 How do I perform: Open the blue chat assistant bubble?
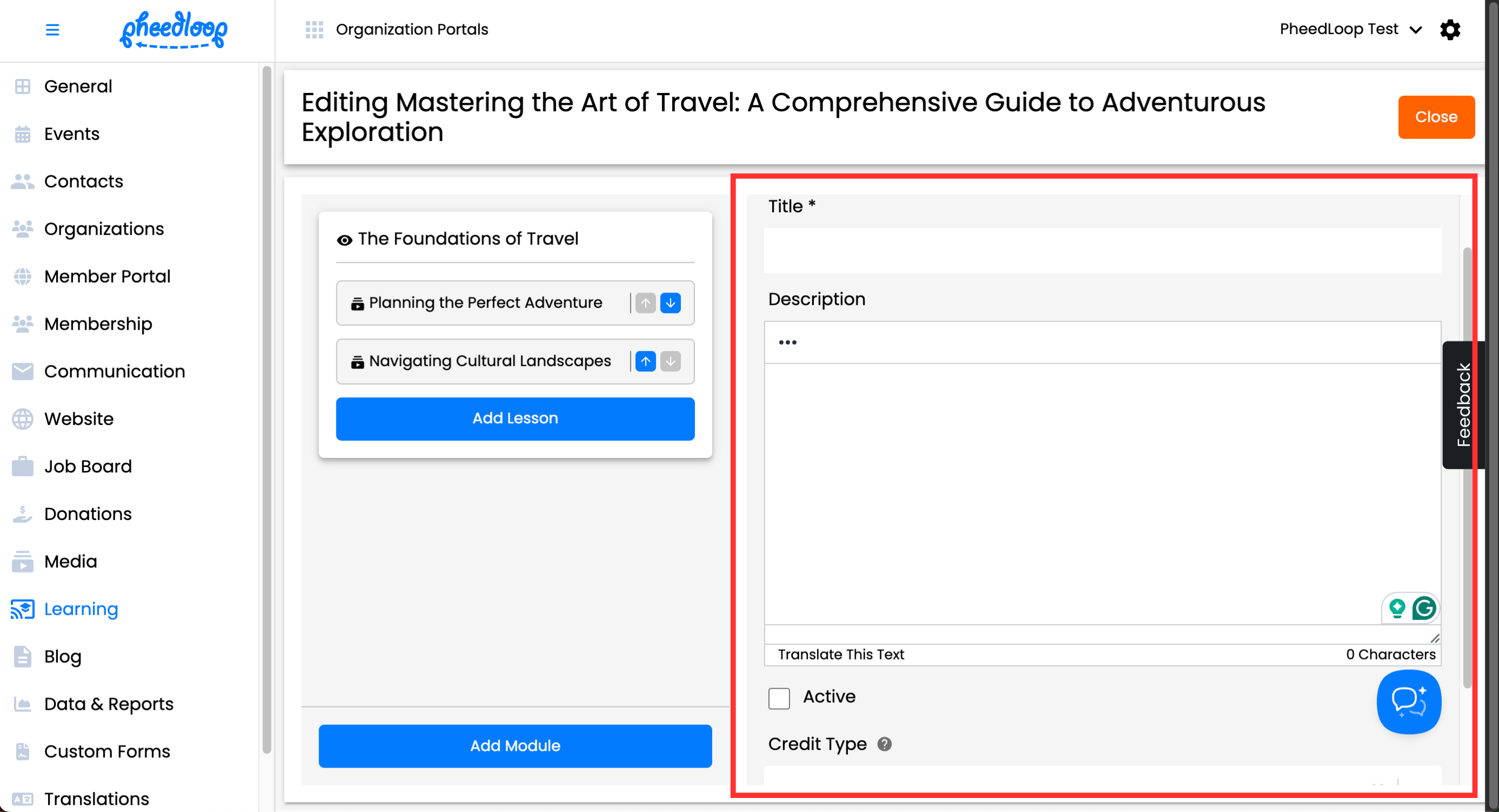coord(1408,702)
